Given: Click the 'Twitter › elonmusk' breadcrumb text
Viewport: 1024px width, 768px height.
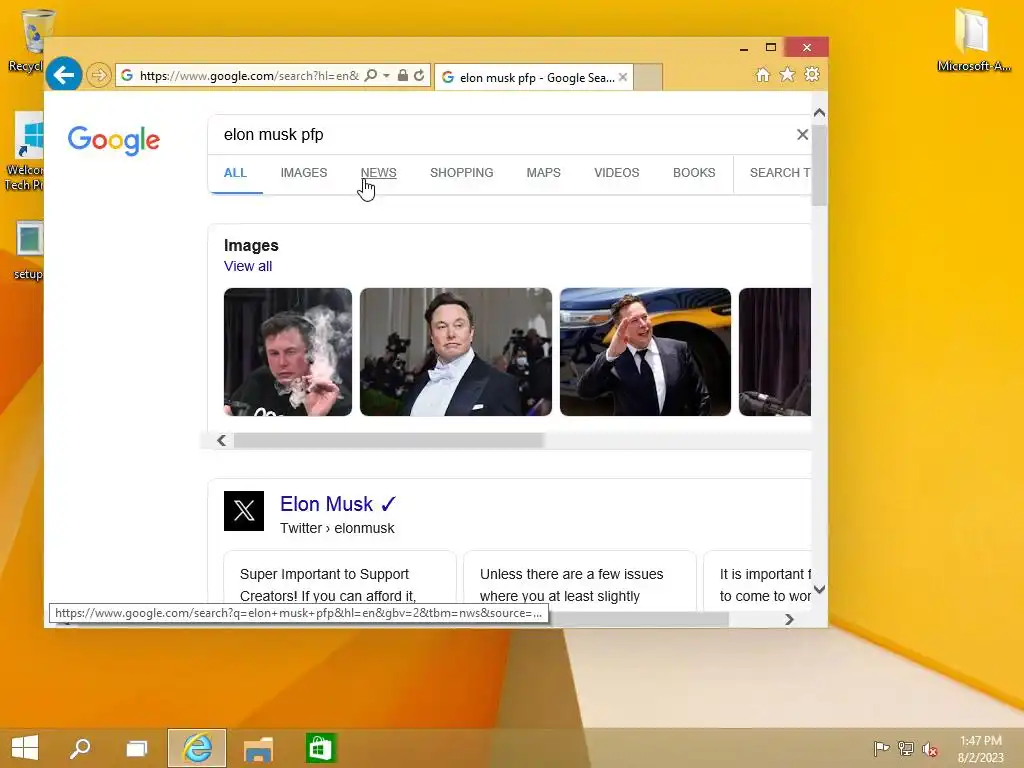Looking at the screenshot, I should [x=337, y=528].
